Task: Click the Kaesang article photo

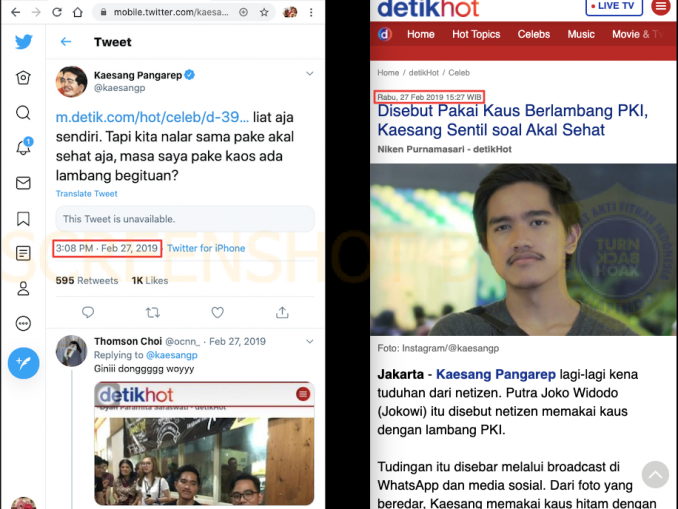Action: point(523,250)
